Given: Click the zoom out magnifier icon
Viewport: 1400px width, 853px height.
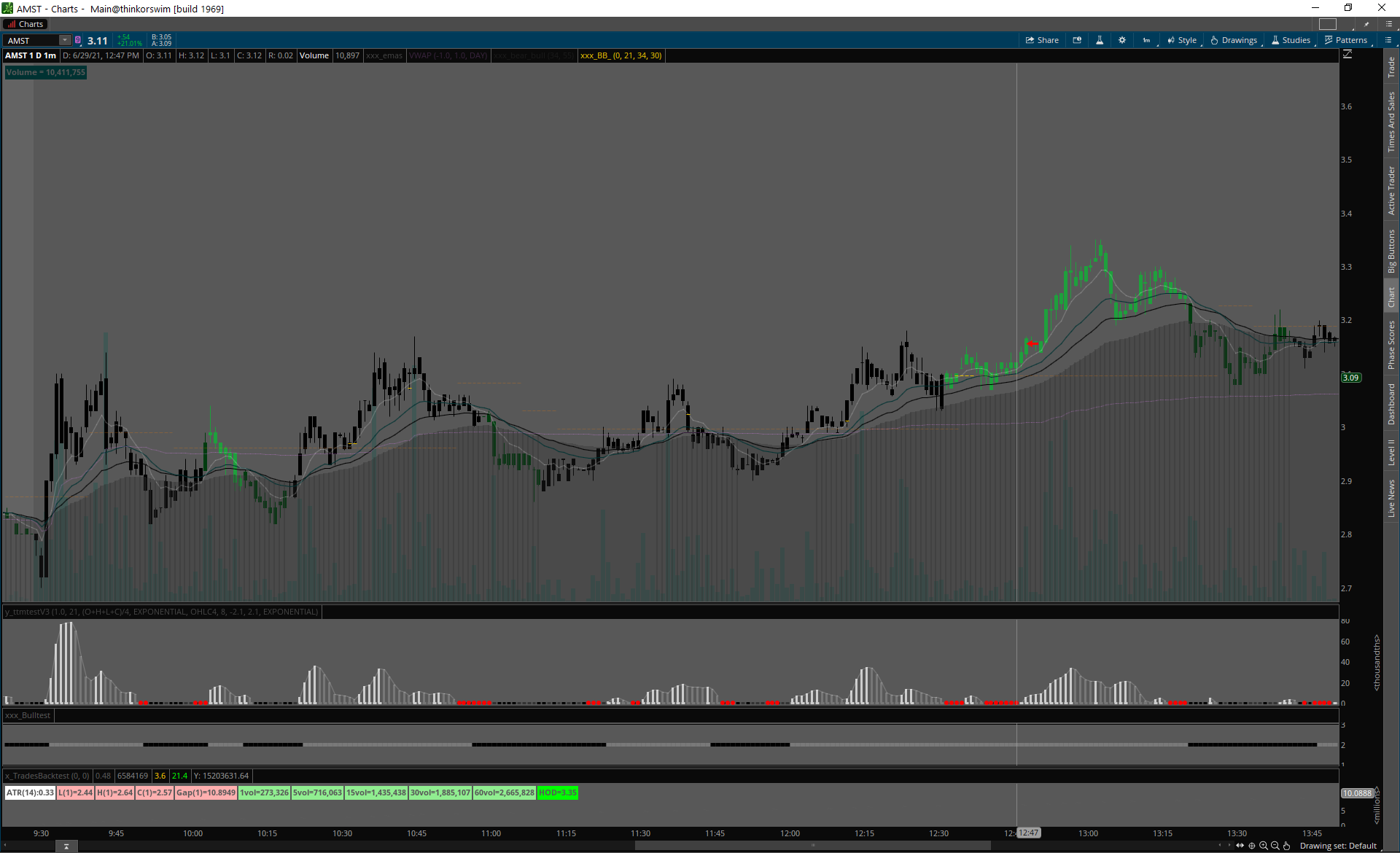Looking at the screenshot, I should click(x=1275, y=846).
